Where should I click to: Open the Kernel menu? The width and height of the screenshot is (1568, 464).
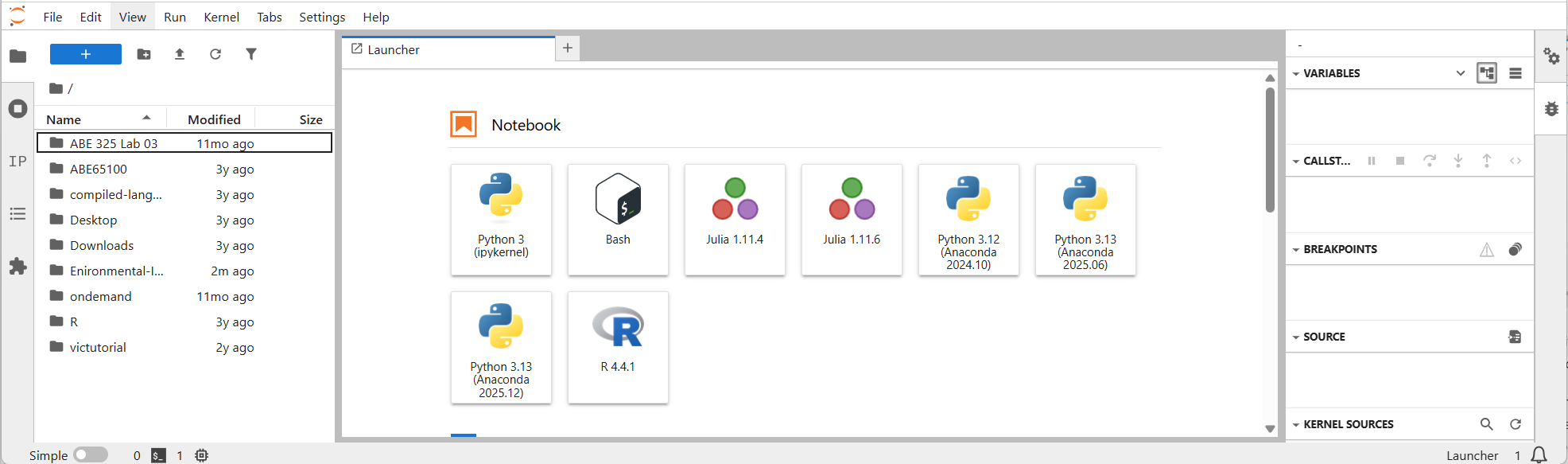(222, 17)
